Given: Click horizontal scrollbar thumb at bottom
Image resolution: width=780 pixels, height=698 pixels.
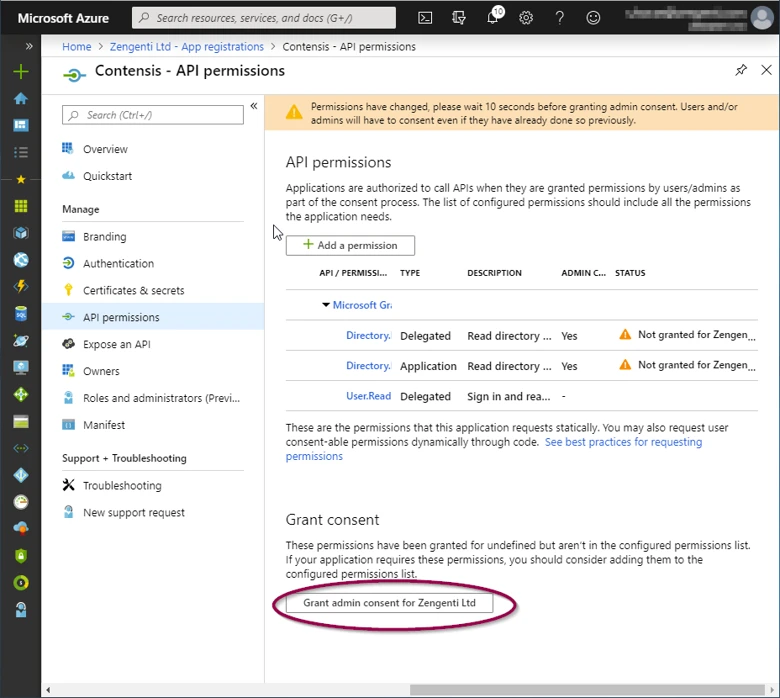Looking at the screenshot, I should [587, 690].
